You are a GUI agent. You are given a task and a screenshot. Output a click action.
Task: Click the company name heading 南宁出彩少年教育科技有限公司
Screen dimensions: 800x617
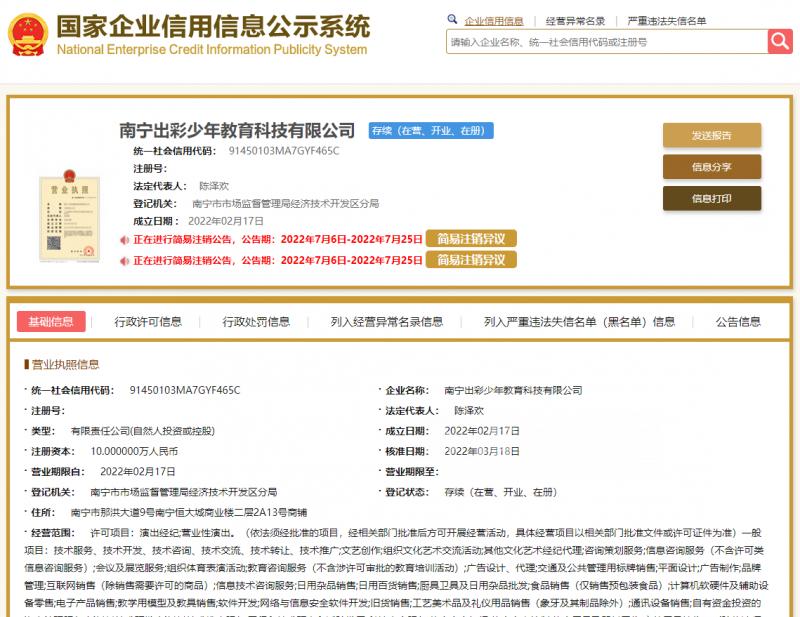click(237, 131)
